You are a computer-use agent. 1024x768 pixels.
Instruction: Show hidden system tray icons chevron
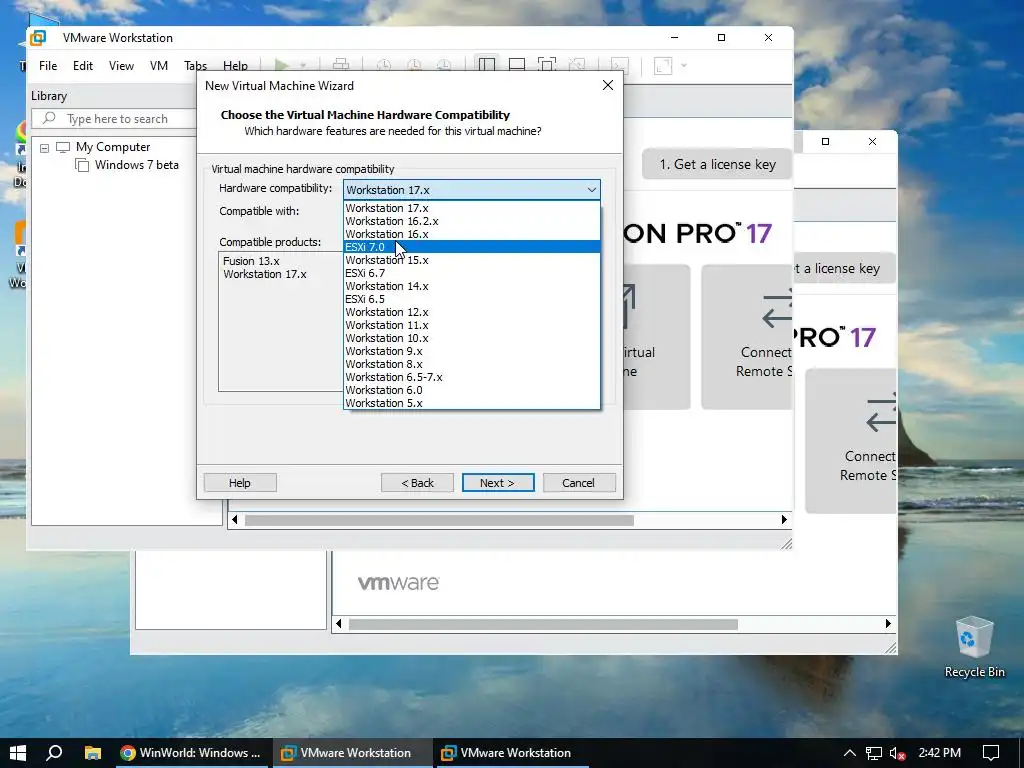point(850,753)
